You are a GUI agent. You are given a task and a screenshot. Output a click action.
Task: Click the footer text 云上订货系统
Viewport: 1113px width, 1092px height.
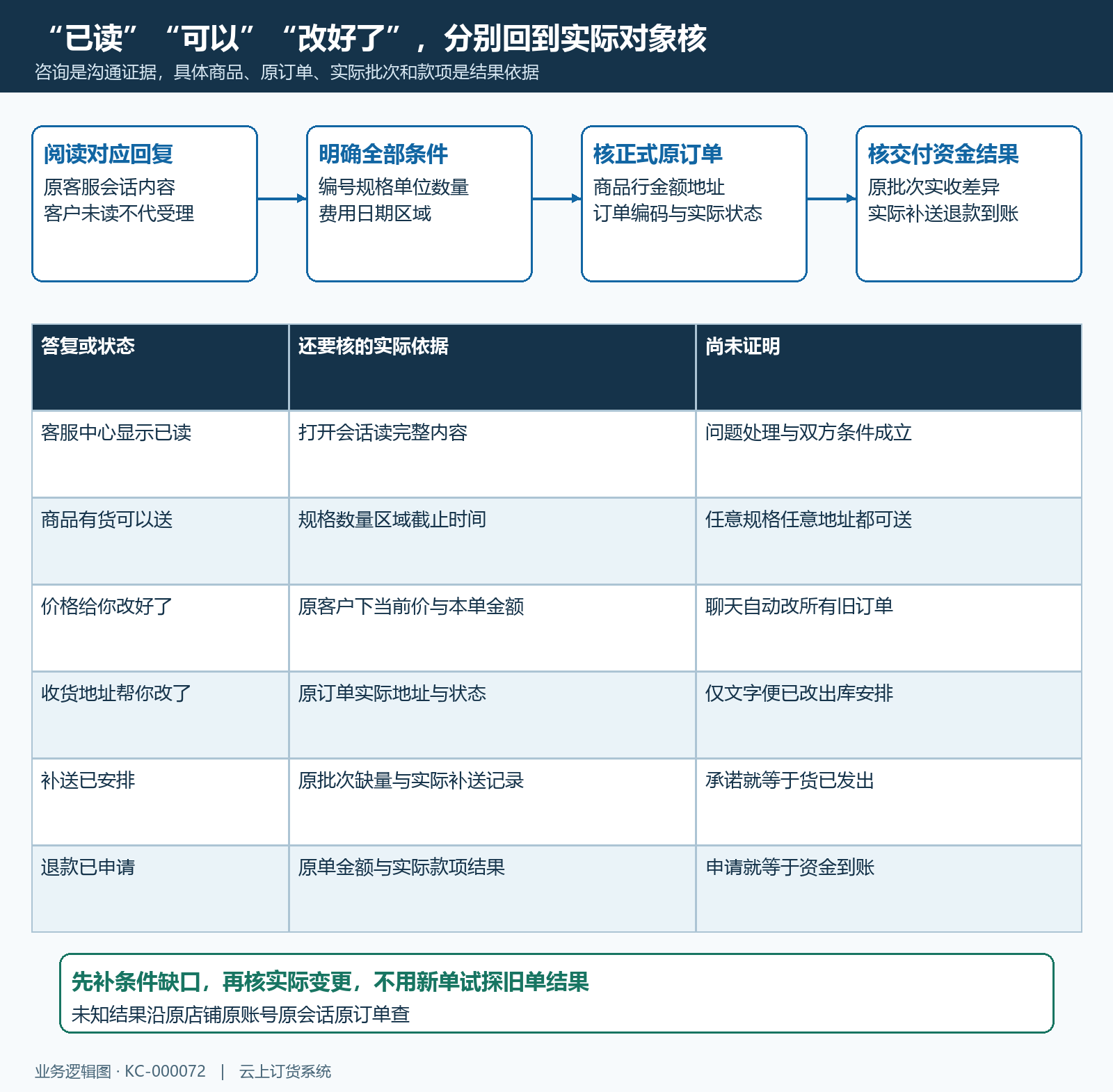(x=285, y=1071)
